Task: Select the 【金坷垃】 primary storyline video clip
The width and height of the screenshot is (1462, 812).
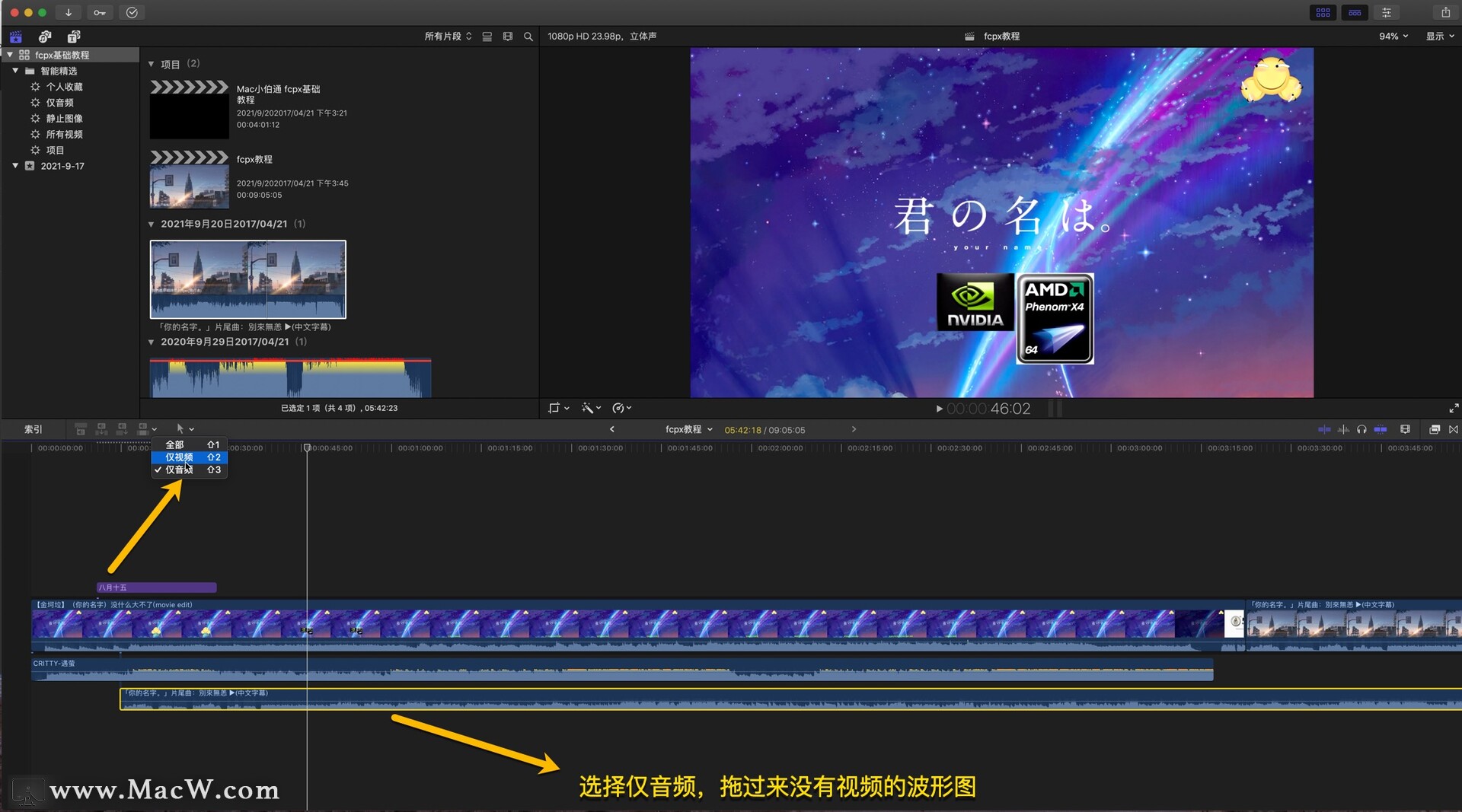Action: (638, 626)
